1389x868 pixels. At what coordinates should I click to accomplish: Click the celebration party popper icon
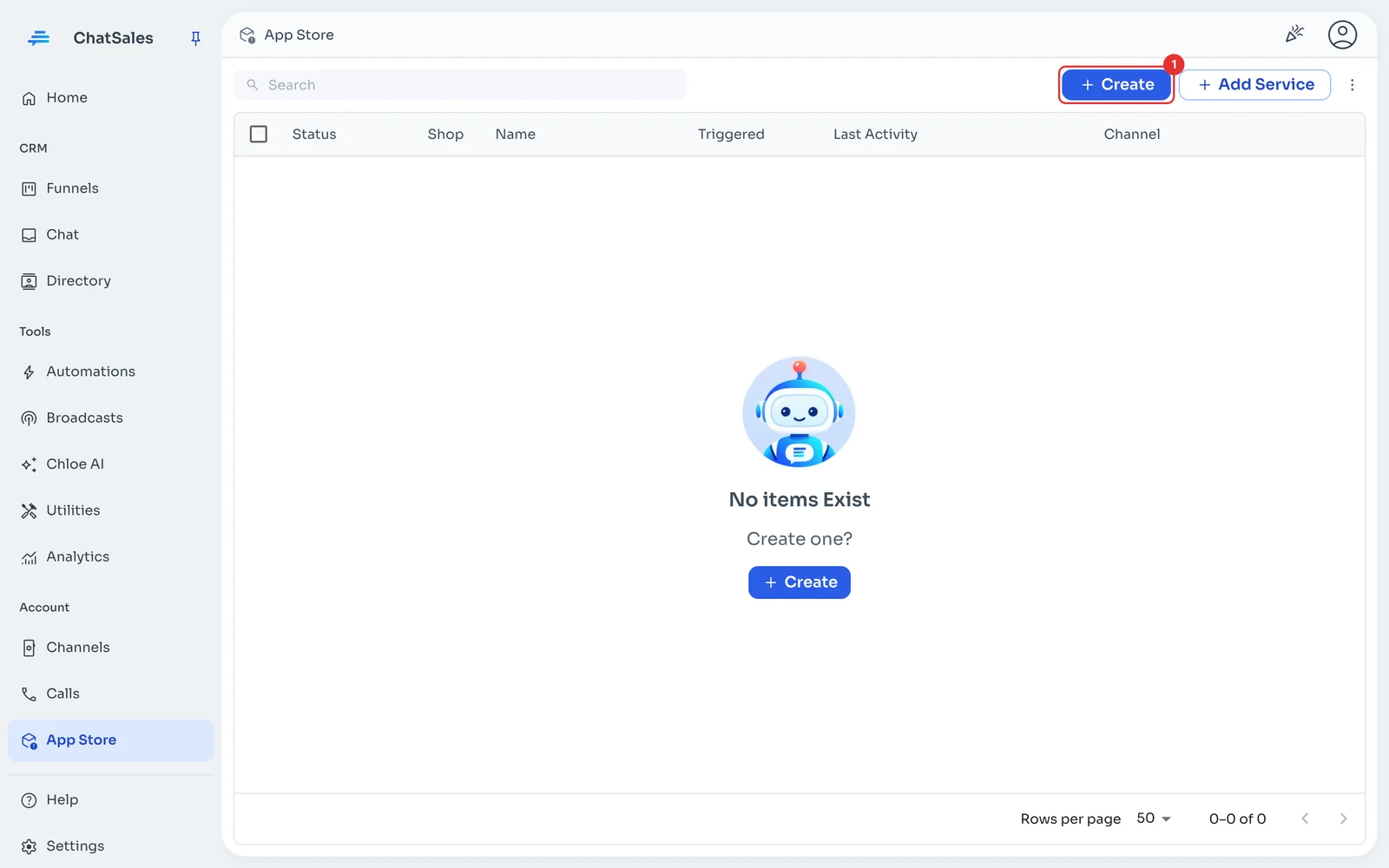point(1294,35)
